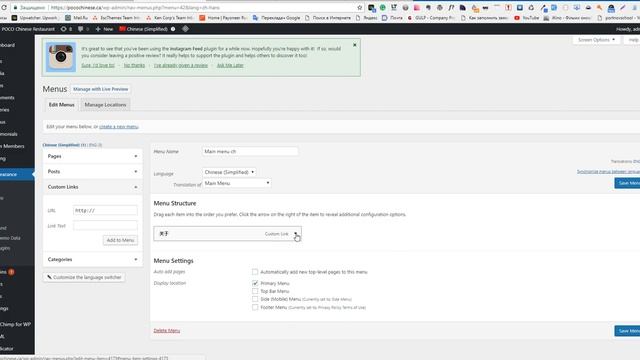Viewport: 640px width, 360px height.
Task: Open MailChimp for WP sidebar item
Action: pyautogui.click(x=16, y=324)
